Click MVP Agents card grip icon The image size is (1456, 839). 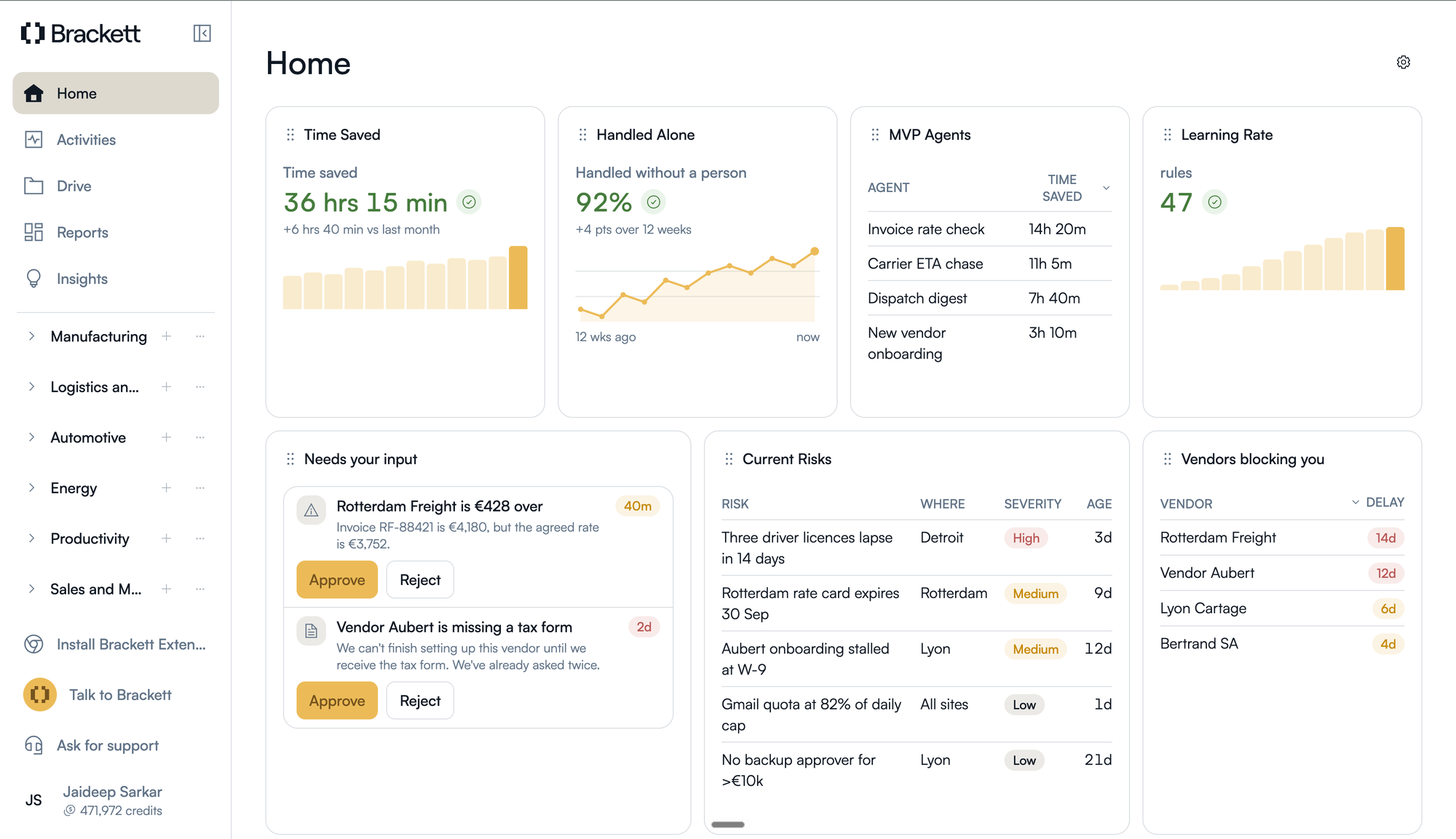(x=875, y=135)
